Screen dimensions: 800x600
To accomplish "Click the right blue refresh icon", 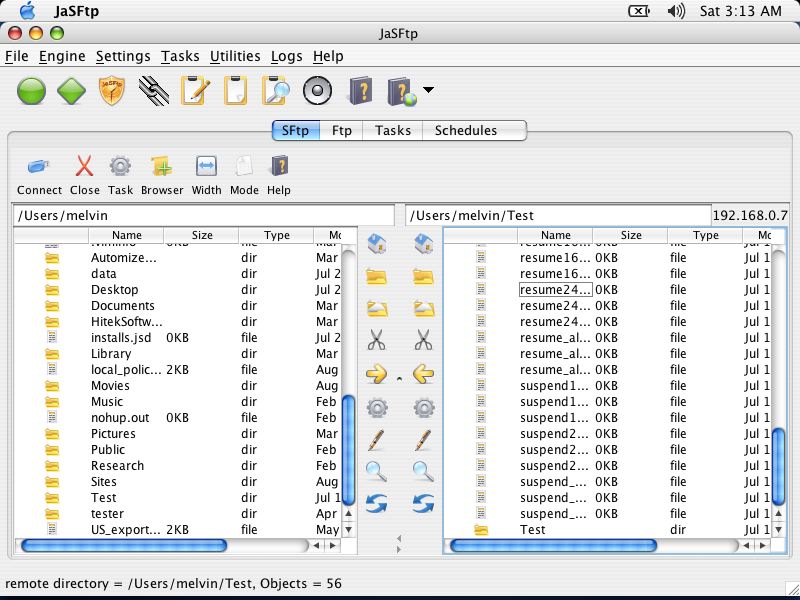I will 423,504.
